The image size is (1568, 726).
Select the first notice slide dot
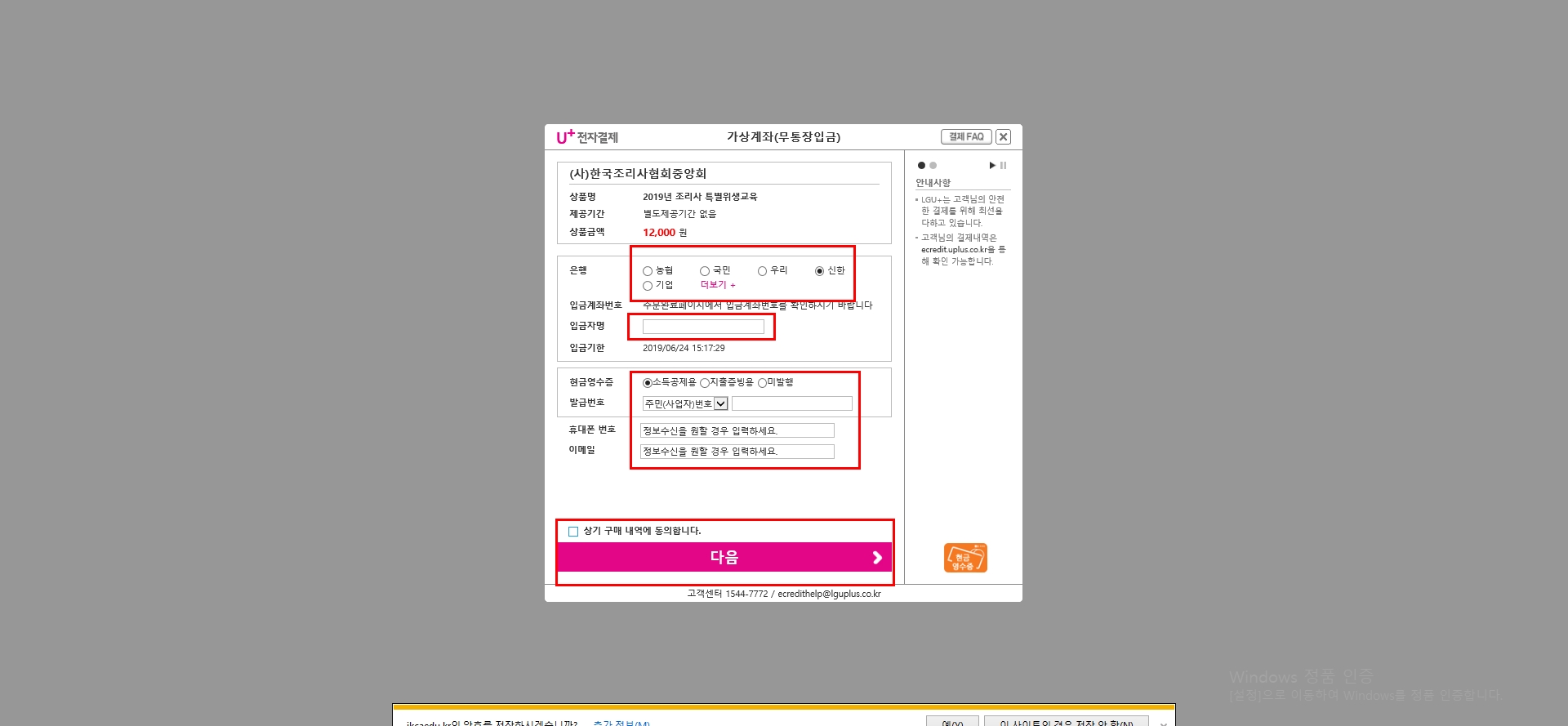921,166
